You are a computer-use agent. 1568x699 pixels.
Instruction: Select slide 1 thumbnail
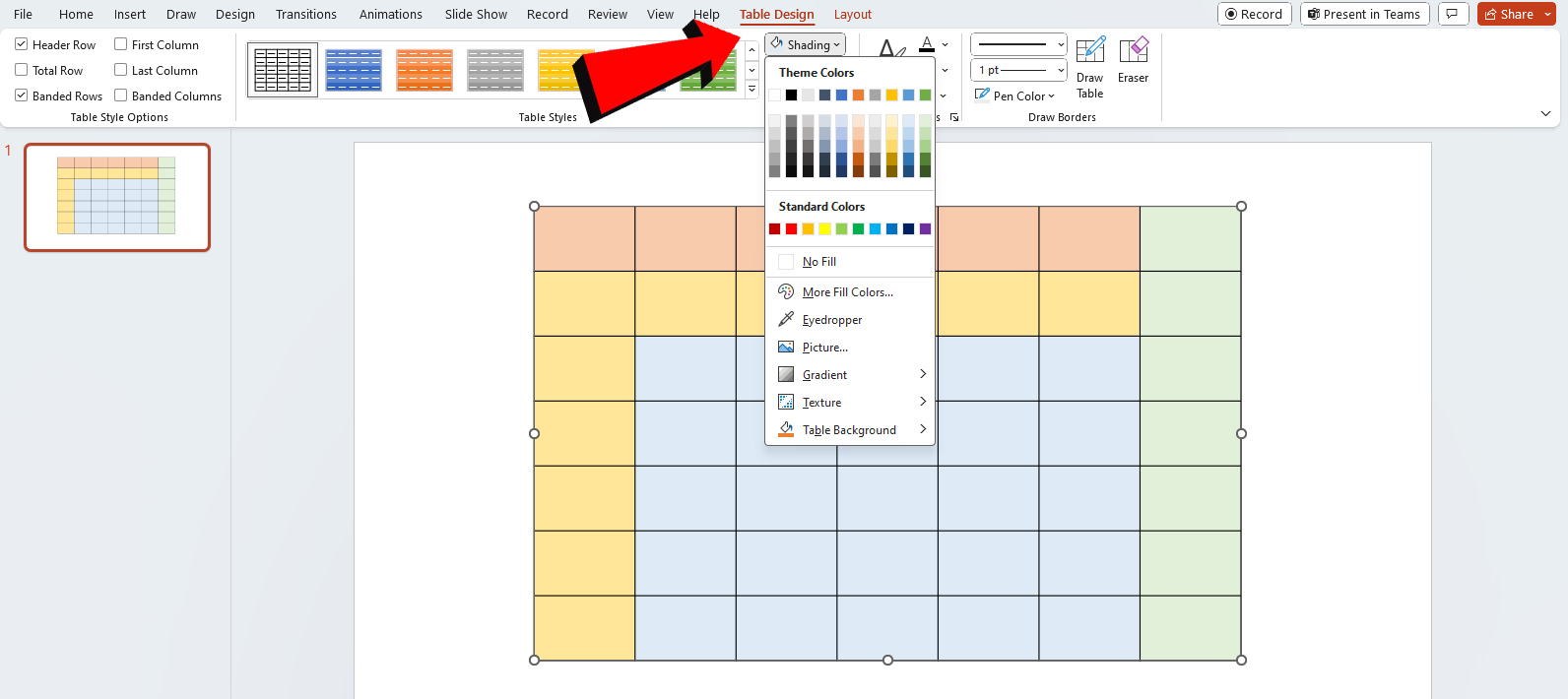pyautogui.click(x=117, y=197)
